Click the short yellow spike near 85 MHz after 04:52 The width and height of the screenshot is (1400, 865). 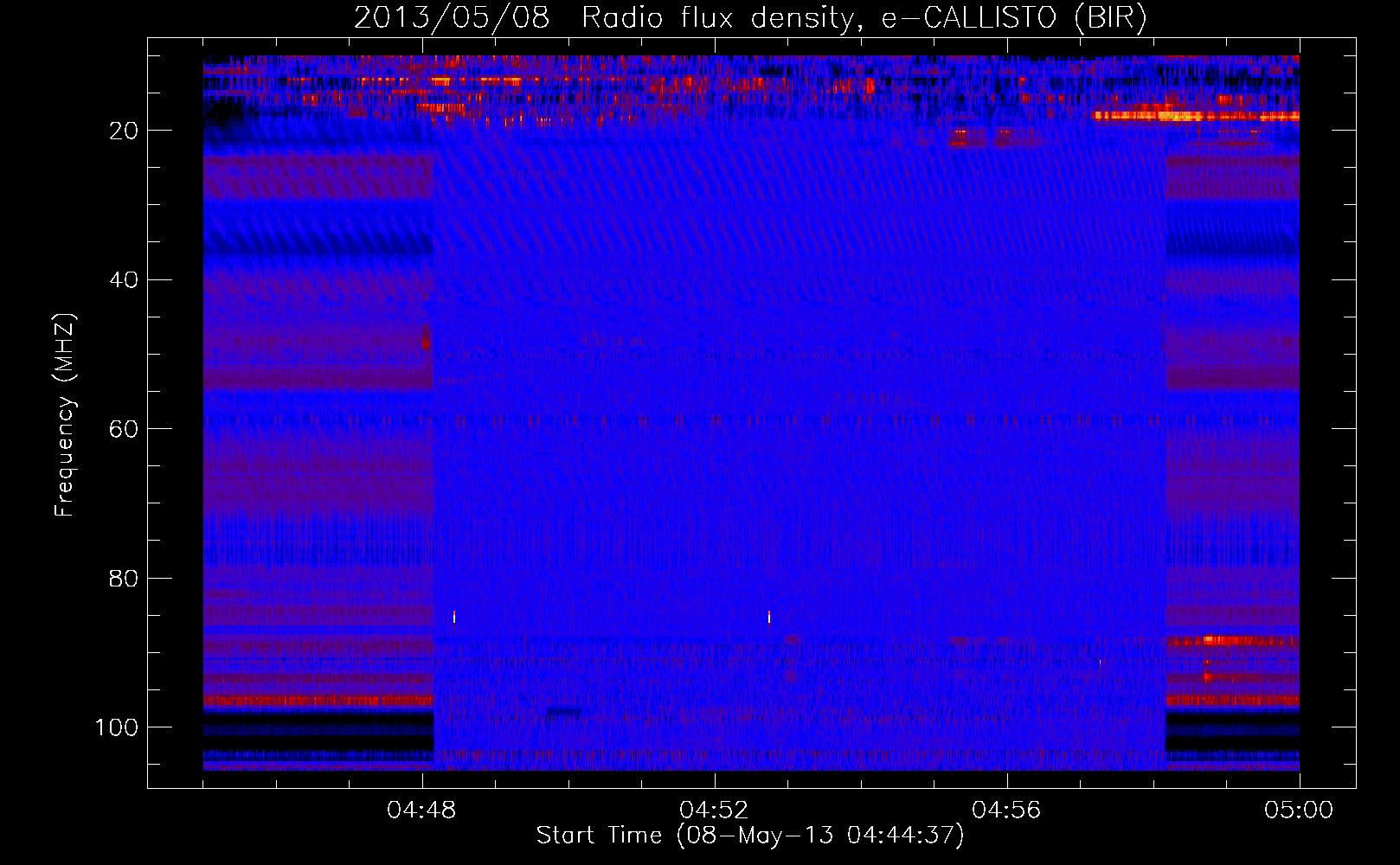coord(768,617)
